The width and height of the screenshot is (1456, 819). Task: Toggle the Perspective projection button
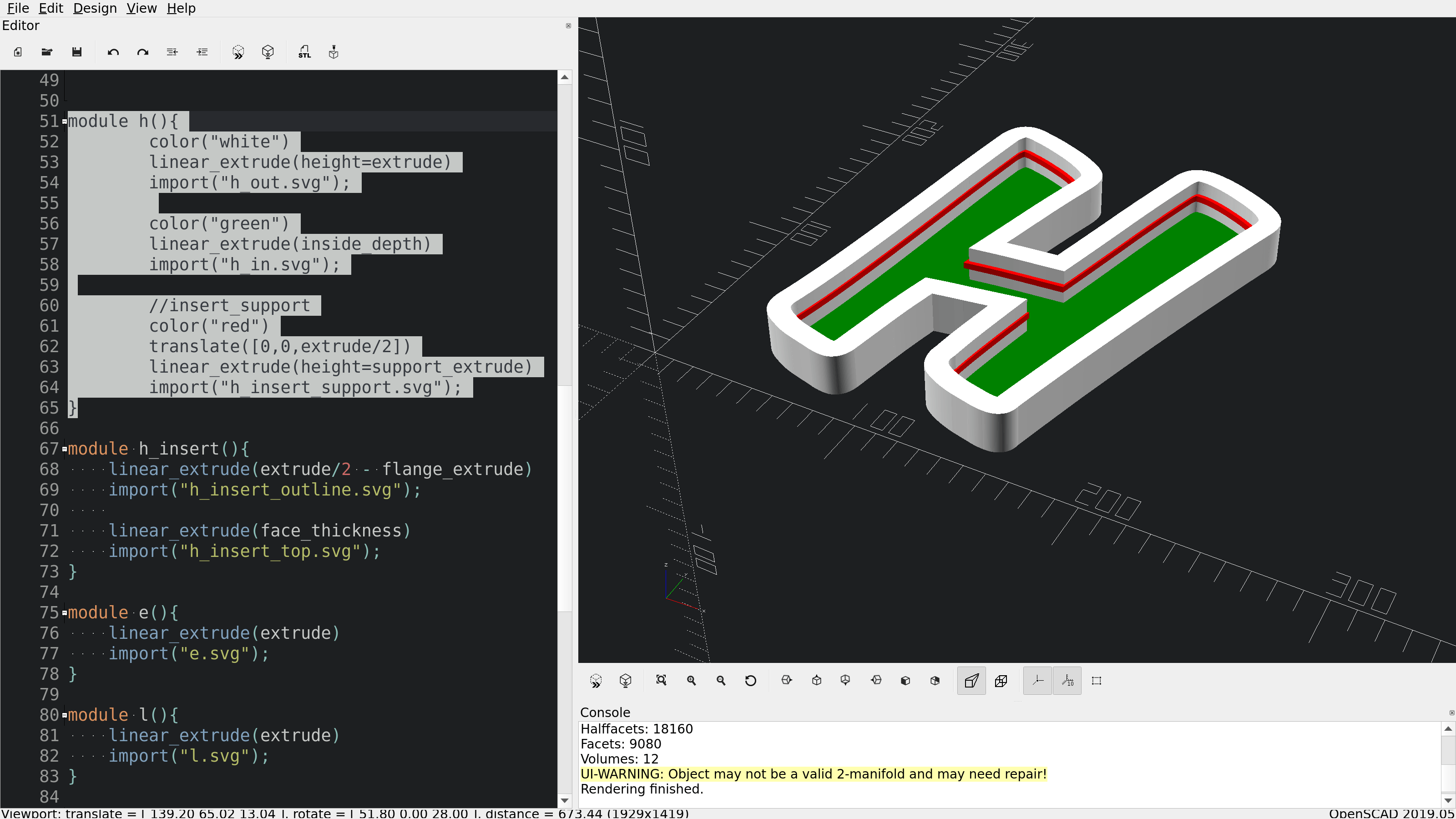tap(971, 681)
